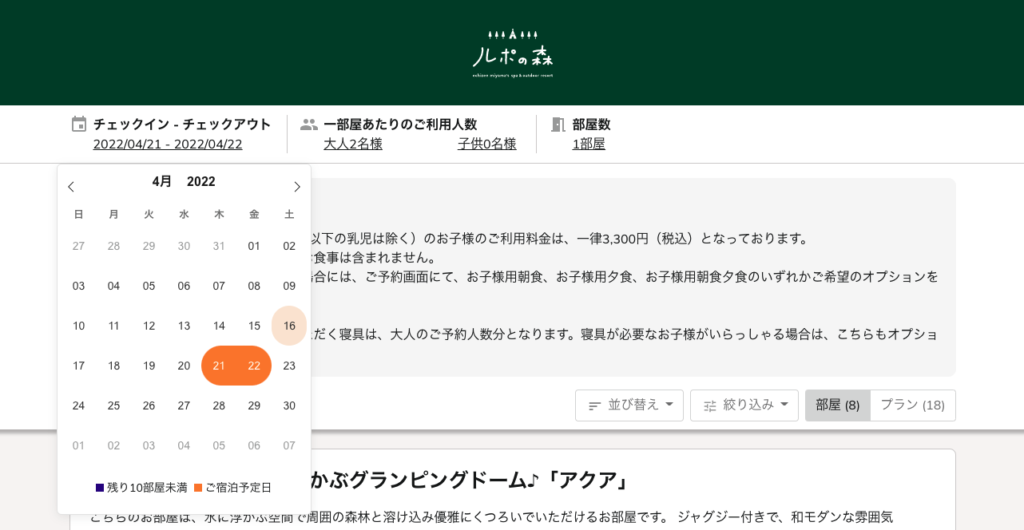Select April 12 in calendar
Screen dimensions: 1024x530
149,326
